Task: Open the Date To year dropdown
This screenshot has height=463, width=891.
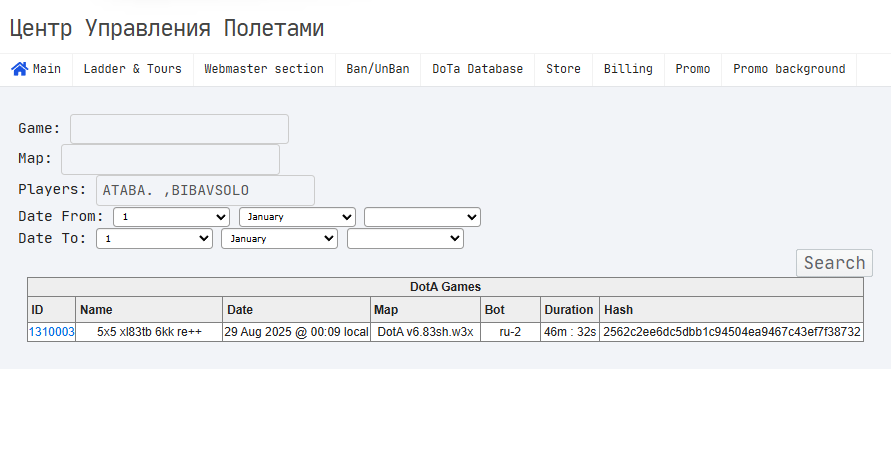Action: 405,239
